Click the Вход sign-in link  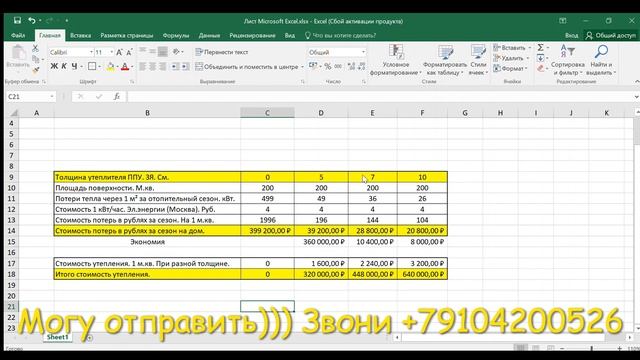tap(571, 36)
